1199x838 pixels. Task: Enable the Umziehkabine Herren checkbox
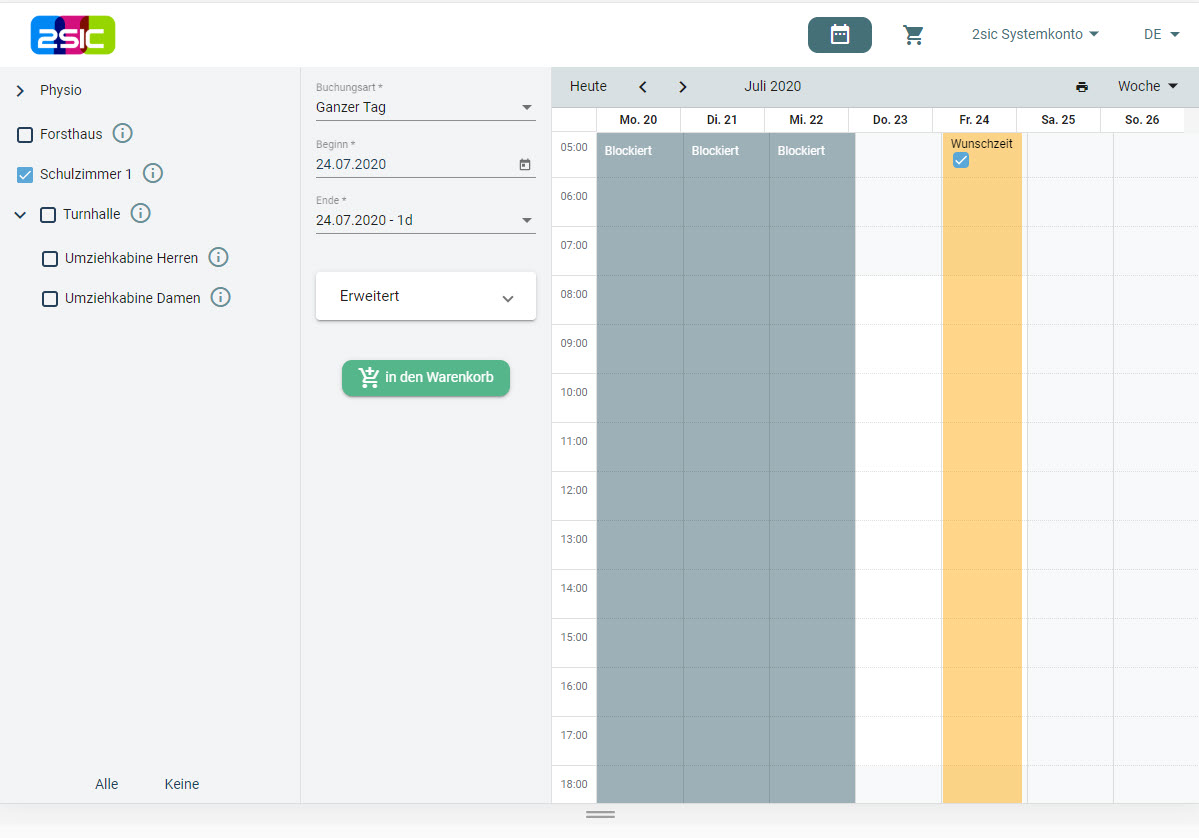pos(50,259)
